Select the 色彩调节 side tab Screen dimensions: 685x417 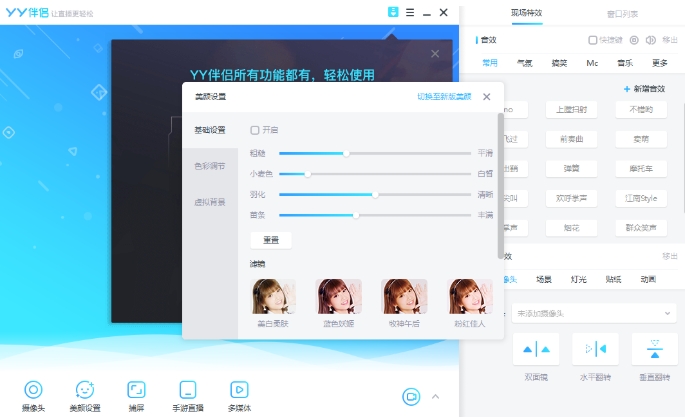[x=210, y=166]
